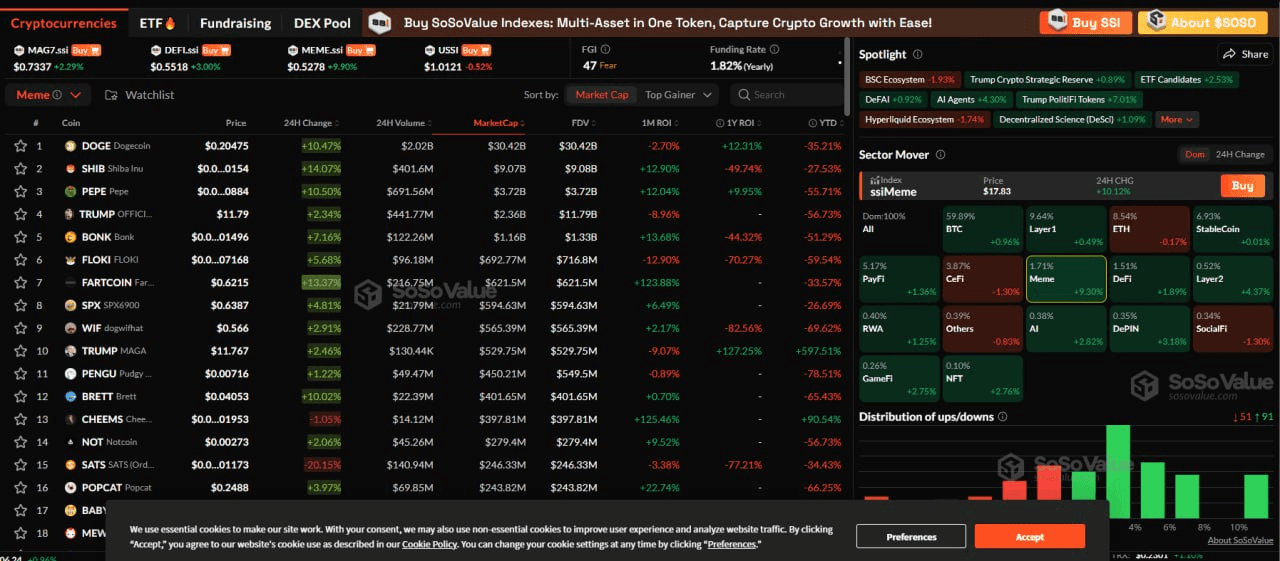Open the Cookie Policy link
Image resolution: width=1280 pixels, height=561 pixels.
[x=429, y=544]
